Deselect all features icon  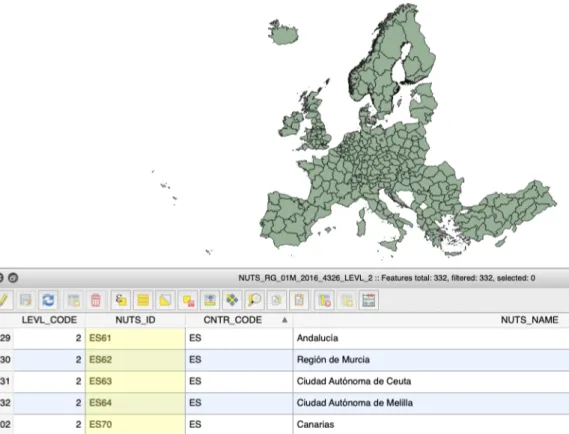pos(188,300)
